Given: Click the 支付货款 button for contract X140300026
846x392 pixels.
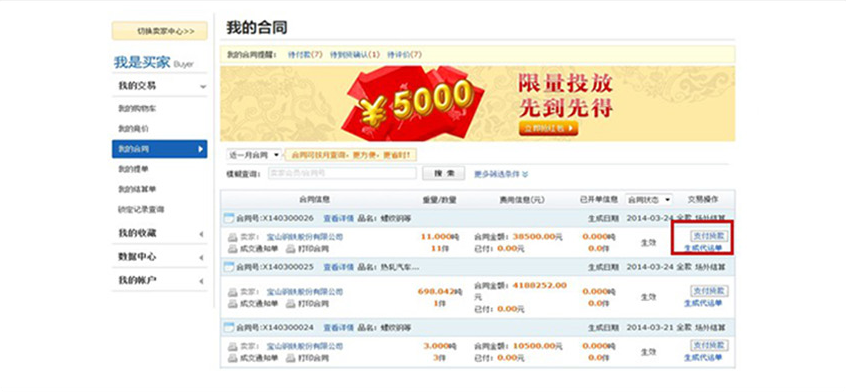Looking at the screenshot, I should coord(709,236).
